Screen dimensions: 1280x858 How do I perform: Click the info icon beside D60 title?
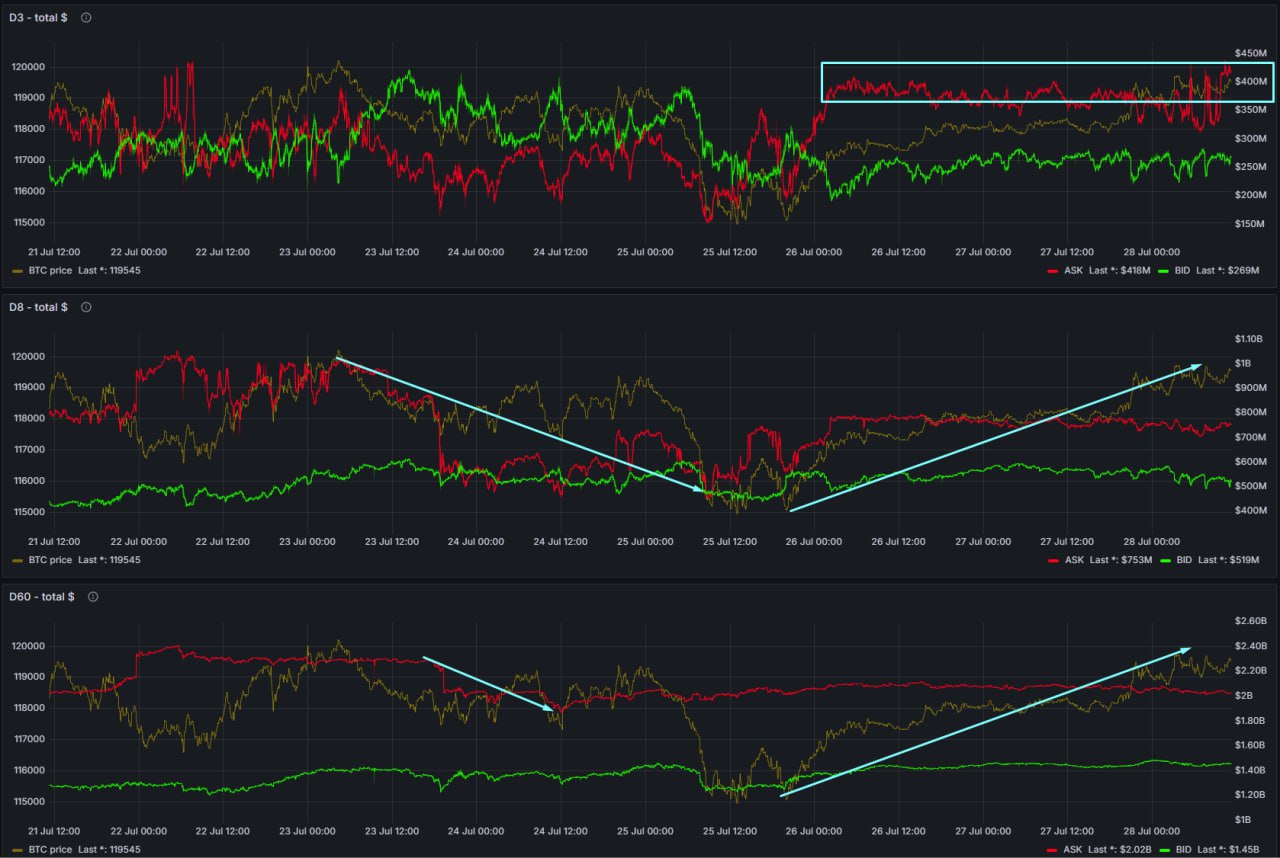(x=93, y=597)
